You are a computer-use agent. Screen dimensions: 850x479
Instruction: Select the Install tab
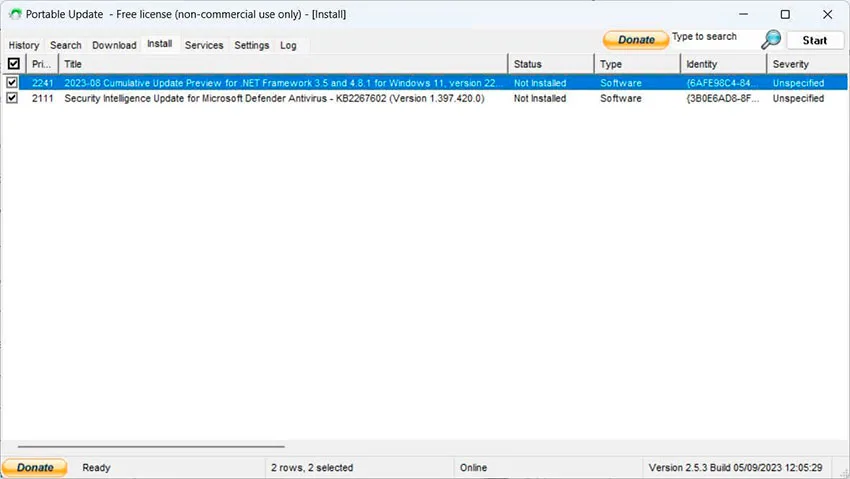point(159,44)
